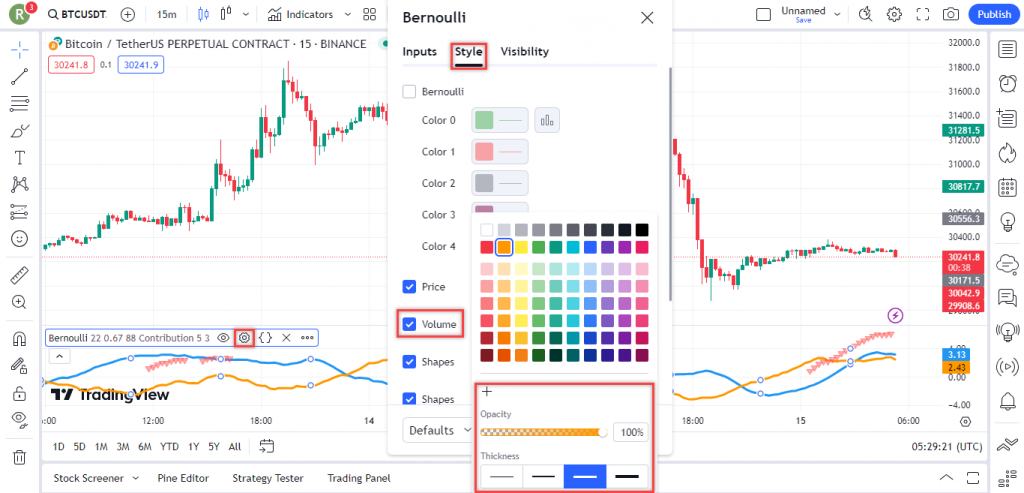Viewport: 1024px width, 493px height.
Task: Open Bernoulli source code braces icon
Action: pos(265,338)
